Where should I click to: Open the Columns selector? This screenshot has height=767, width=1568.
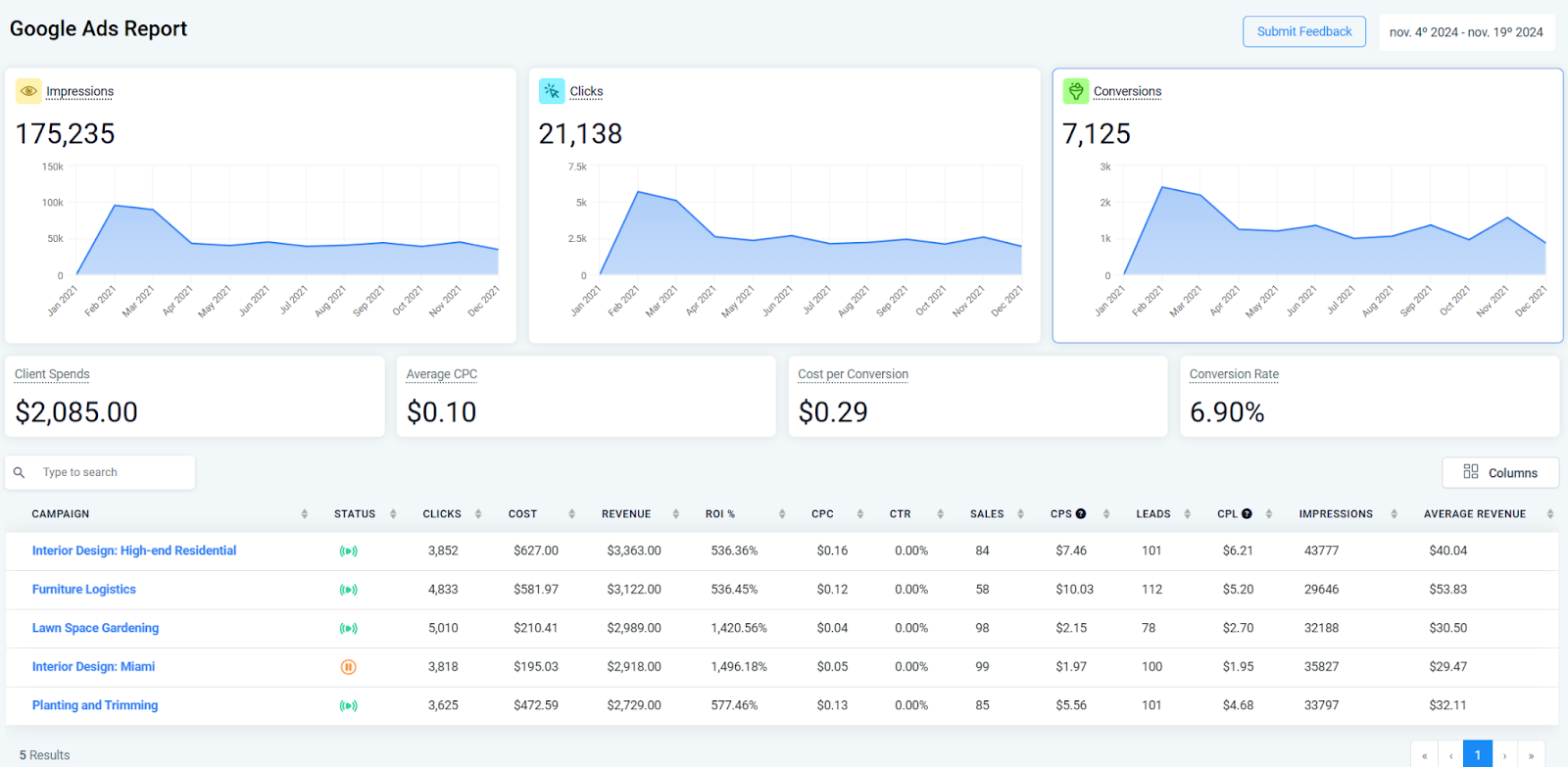pos(1500,472)
